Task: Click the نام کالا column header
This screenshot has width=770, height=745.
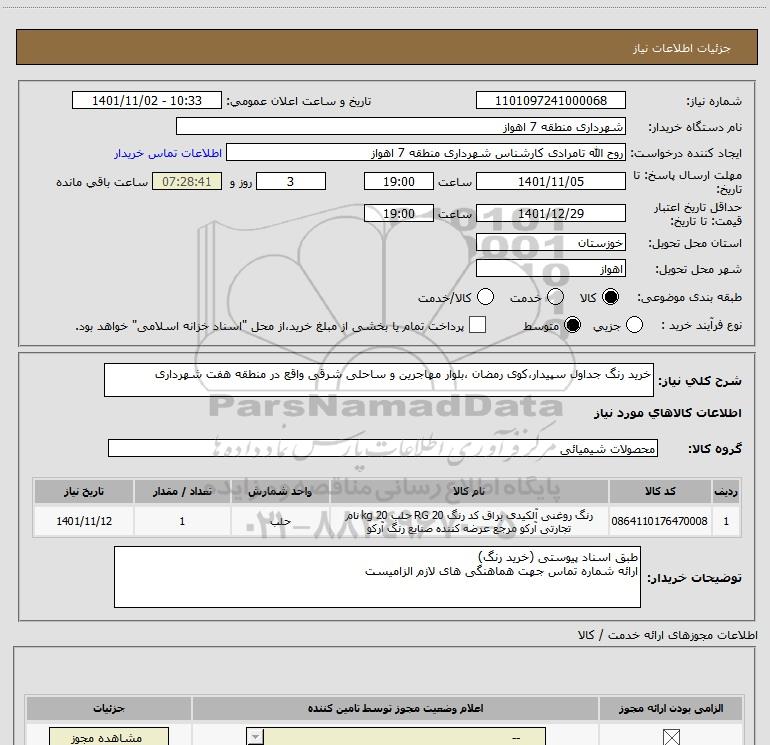Action: click(x=469, y=492)
